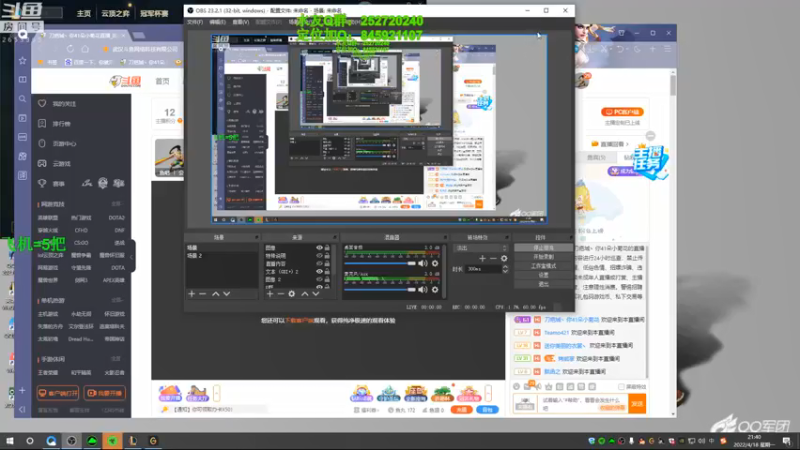
Task: Go to browser home page icon
Action: (85, 49)
